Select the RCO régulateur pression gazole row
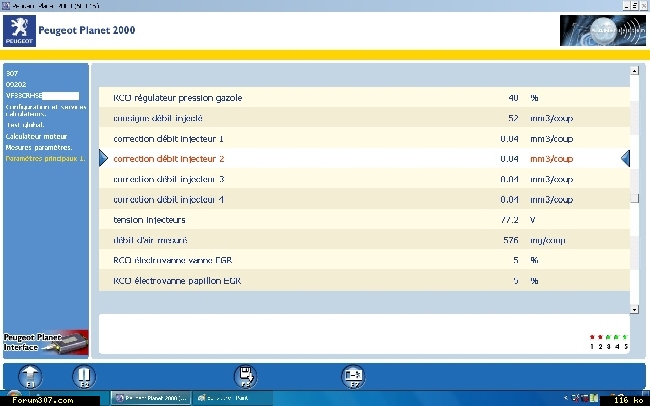This screenshot has width=650, height=406. [364, 98]
